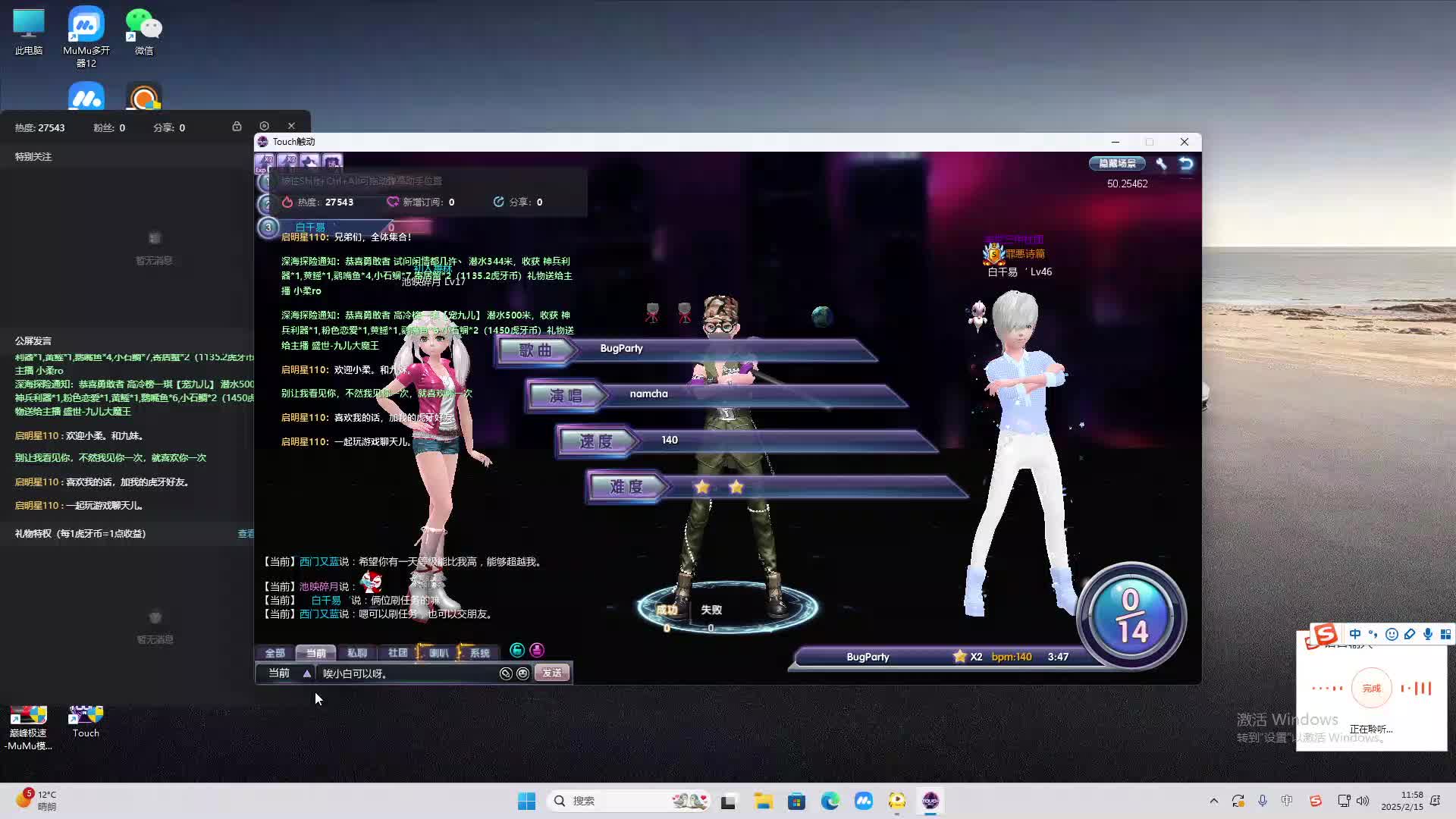Image resolution: width=1456 pixels, height=819 pixels.
Task: Toggle microphone in Sogou input toolbar
Action: click(x=1427, y=634)
